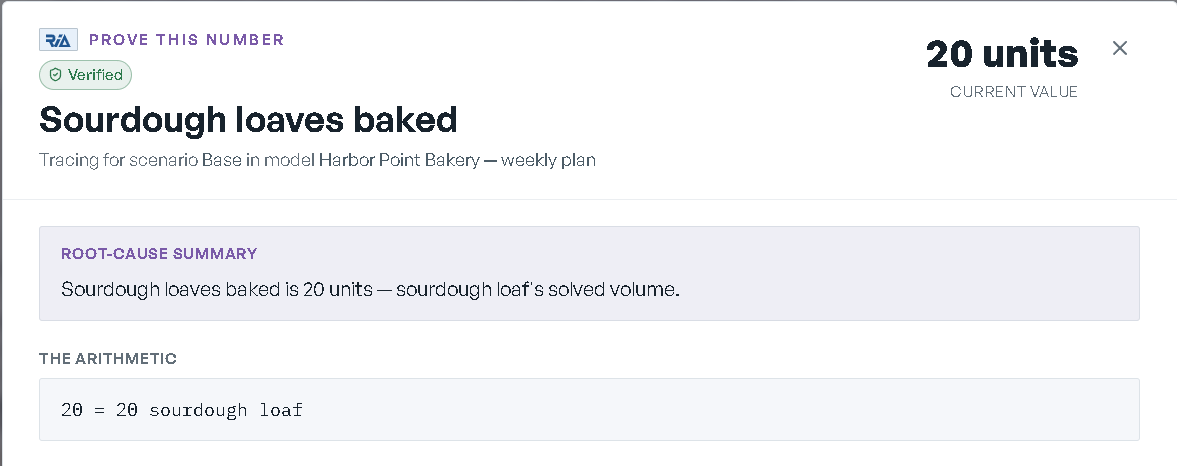Click "weekly plan" in the subtitle
The height and width of the screenshot is (466, 1177).
pyautogui.click(x=548, y=160)
